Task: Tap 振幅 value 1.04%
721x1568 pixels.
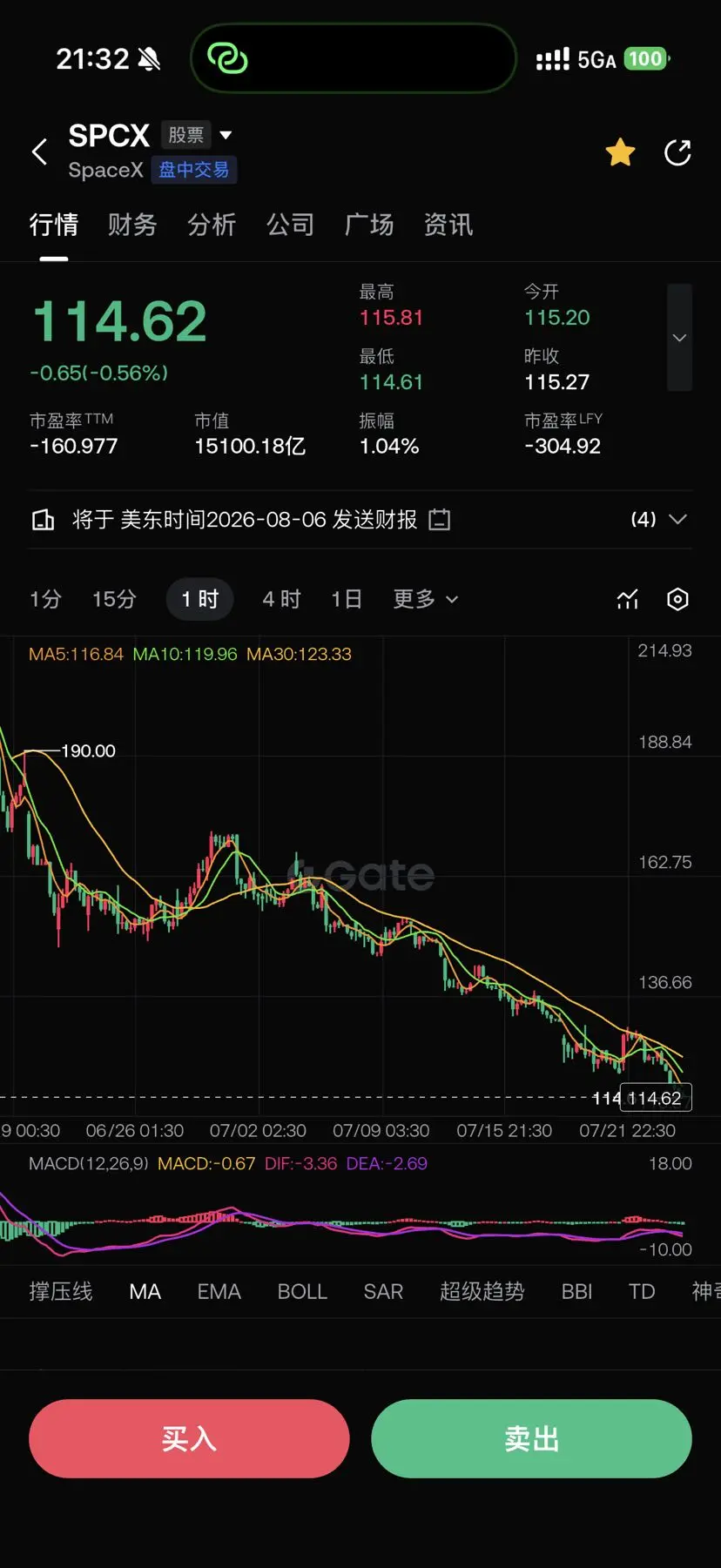Action: click(x=389, y=447)
